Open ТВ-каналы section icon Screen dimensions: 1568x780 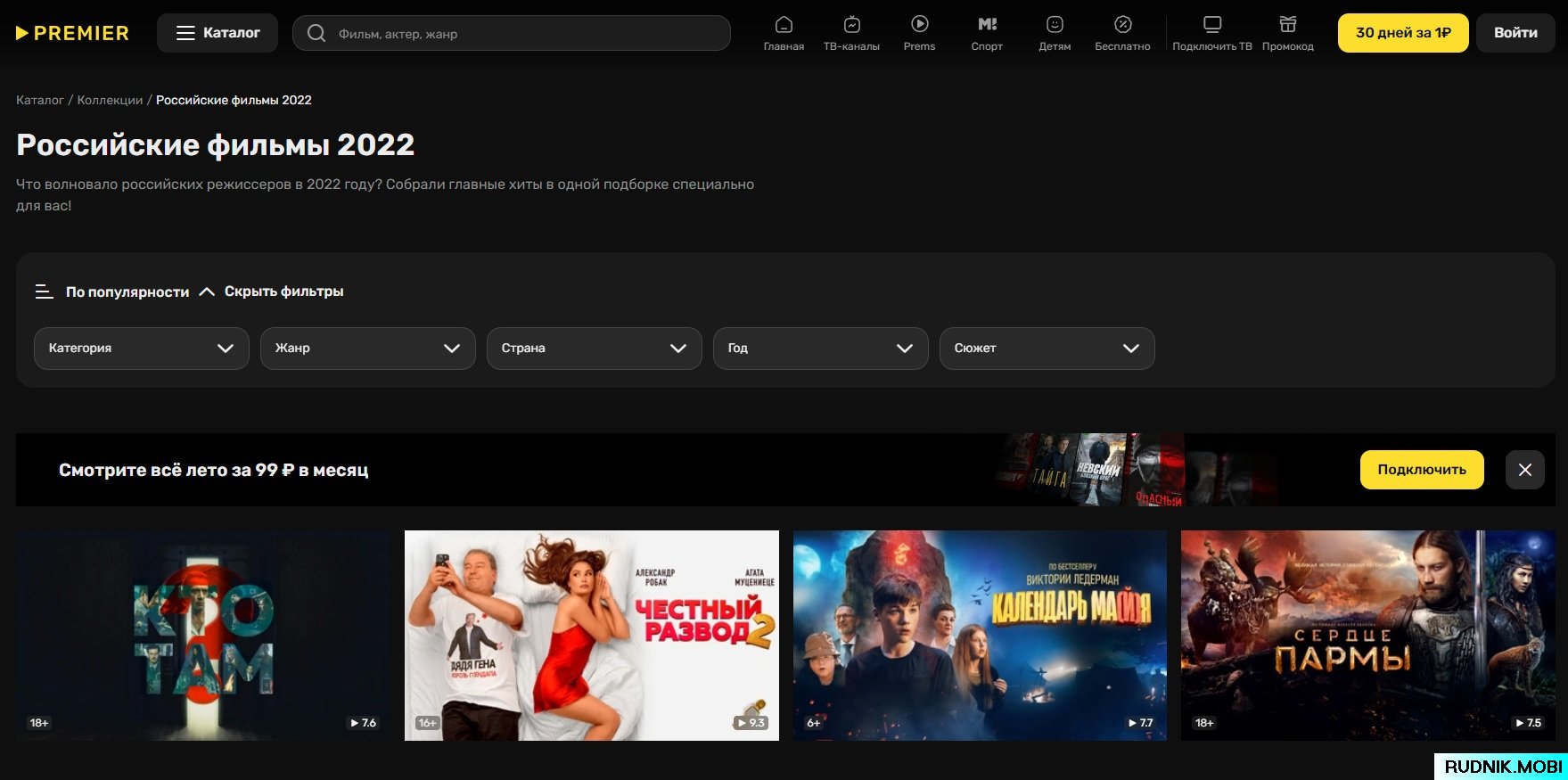coord(851,34)
